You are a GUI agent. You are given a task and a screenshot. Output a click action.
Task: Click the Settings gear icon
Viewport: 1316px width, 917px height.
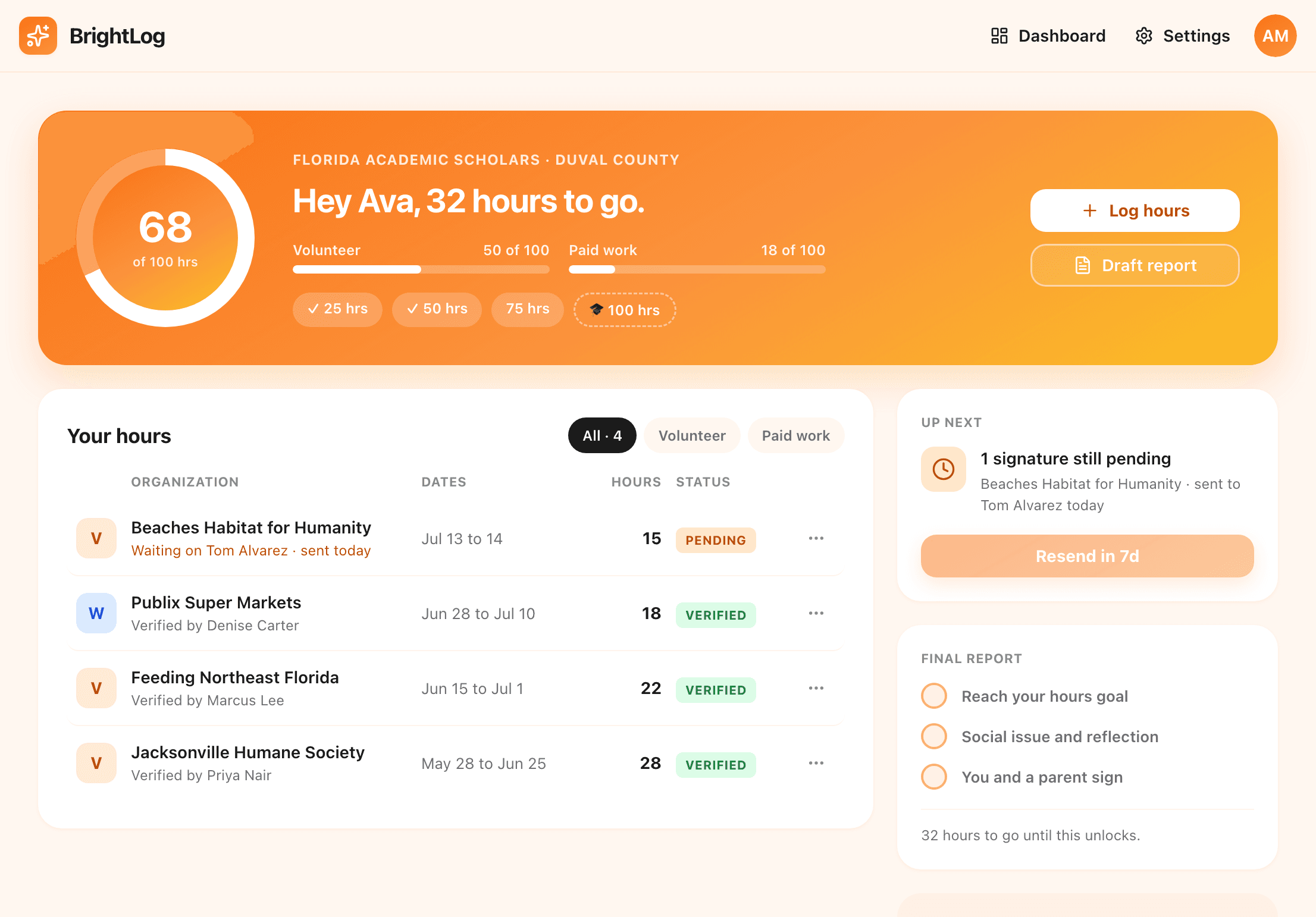coord(1144,36)
